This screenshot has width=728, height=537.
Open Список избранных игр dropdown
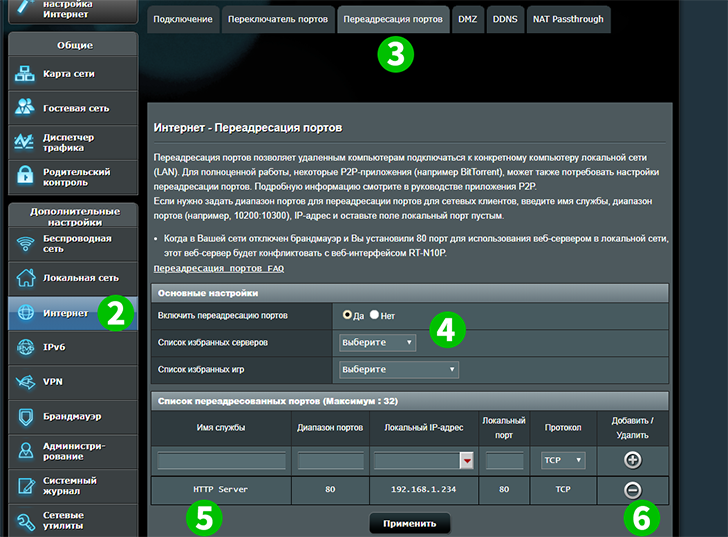click(x=399, y=369)
